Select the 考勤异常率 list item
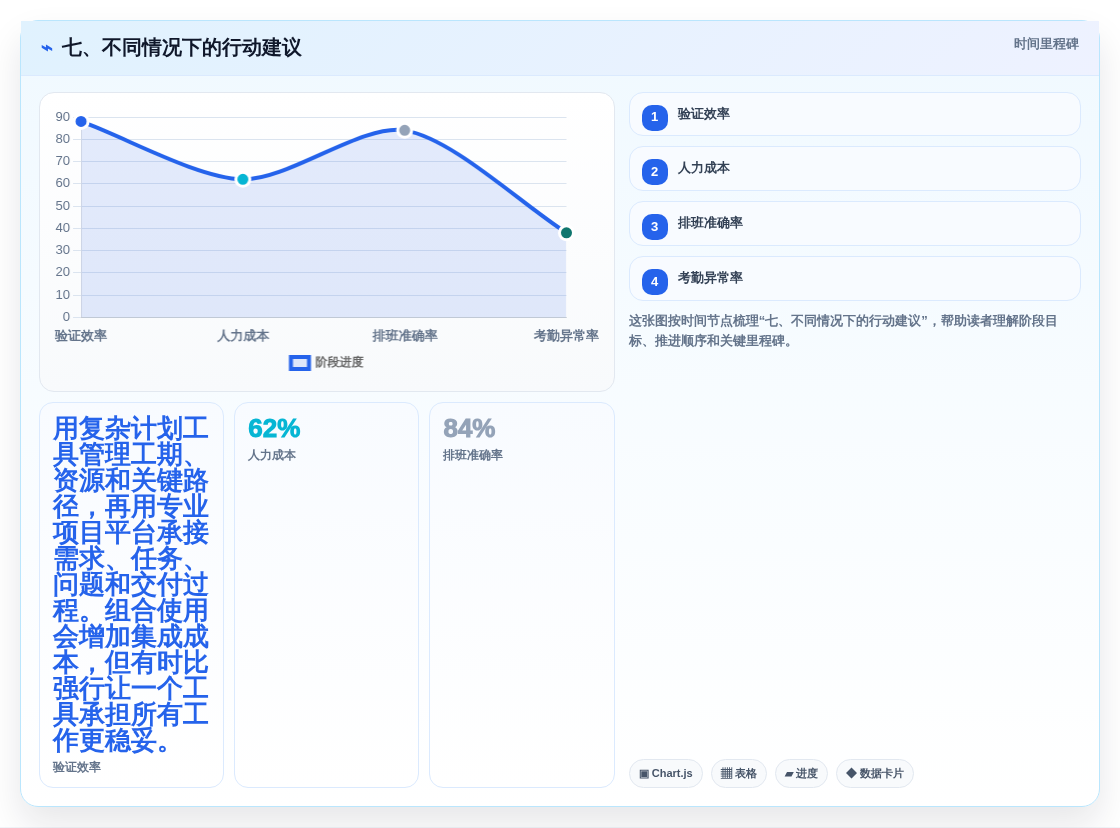Image resolution: width=1120 pixels, height=828 pixels. tap(854, 279)
